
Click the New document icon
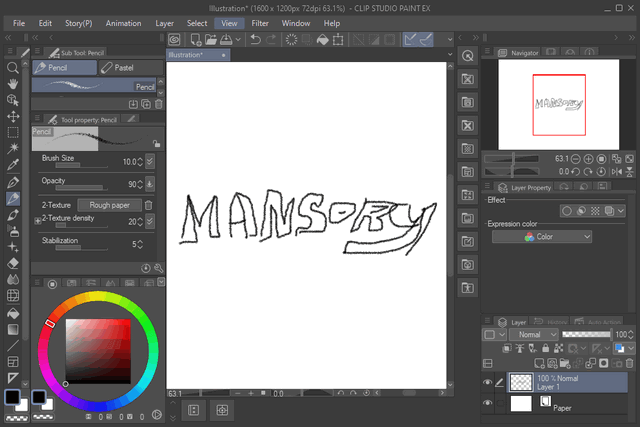197,39
